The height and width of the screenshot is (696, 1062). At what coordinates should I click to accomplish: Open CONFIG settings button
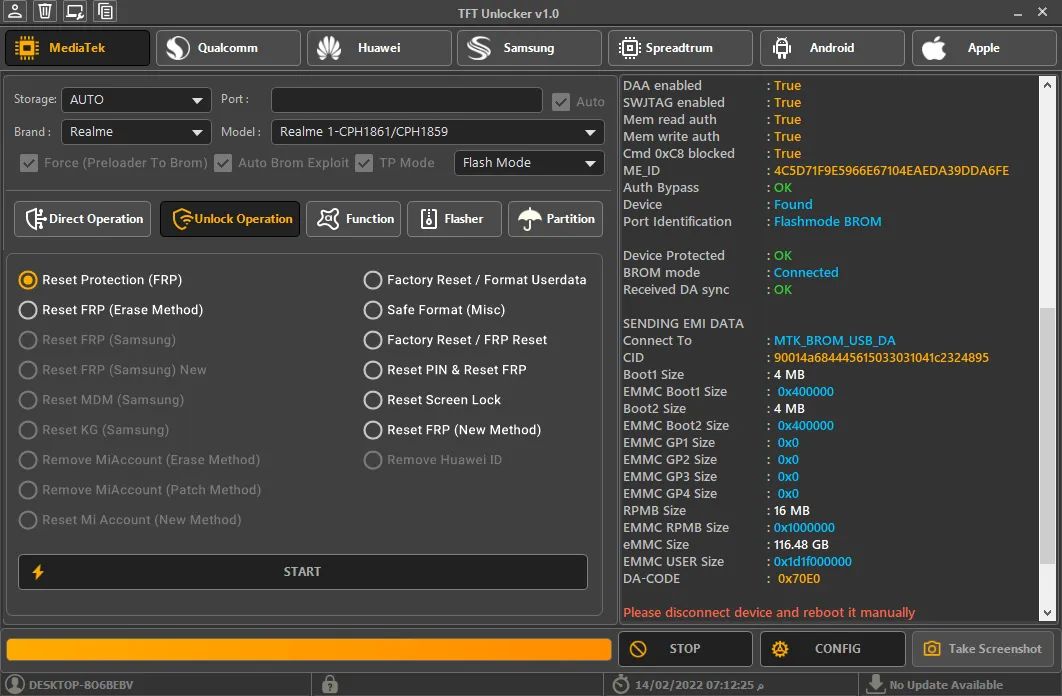coord(832,649)
